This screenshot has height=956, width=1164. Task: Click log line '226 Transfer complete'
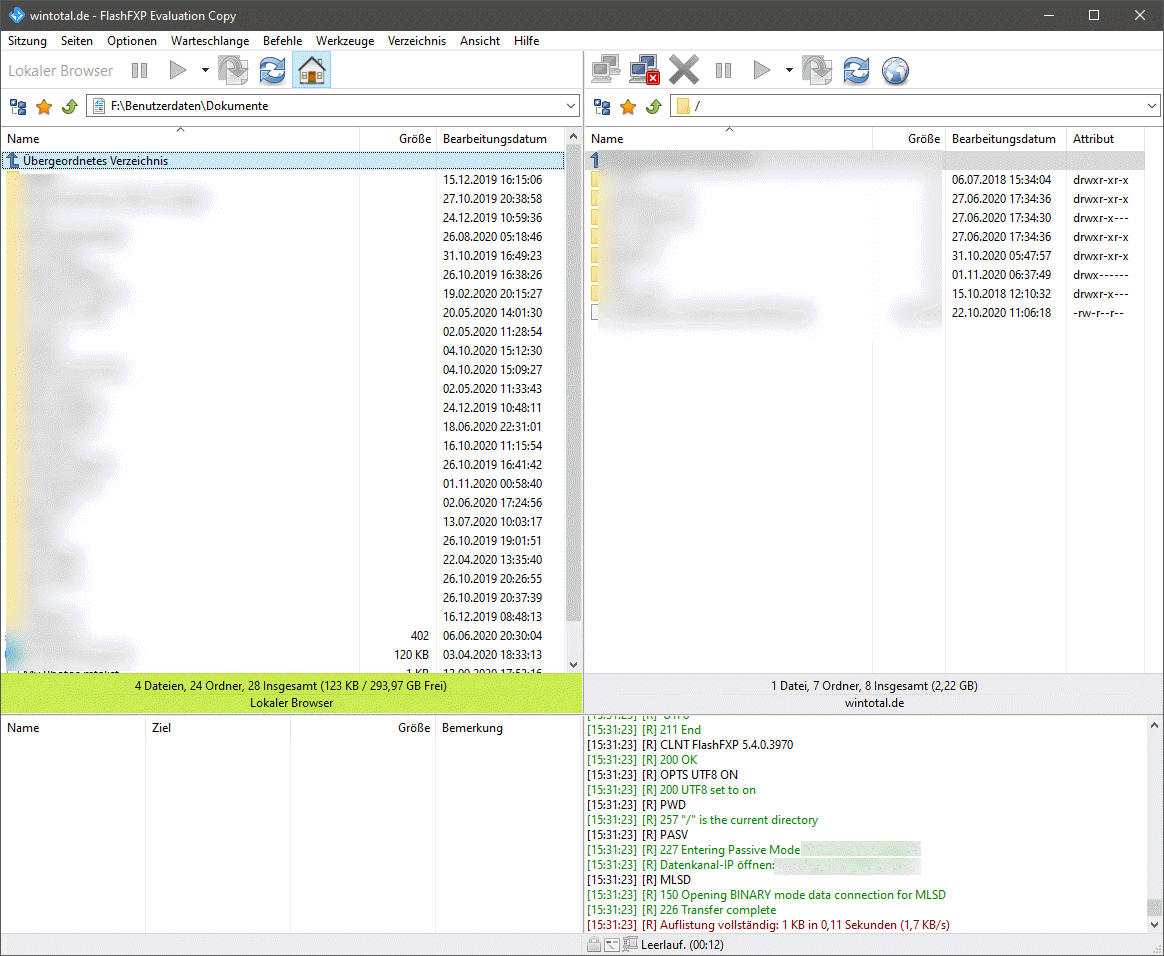[x=681, y=910]
